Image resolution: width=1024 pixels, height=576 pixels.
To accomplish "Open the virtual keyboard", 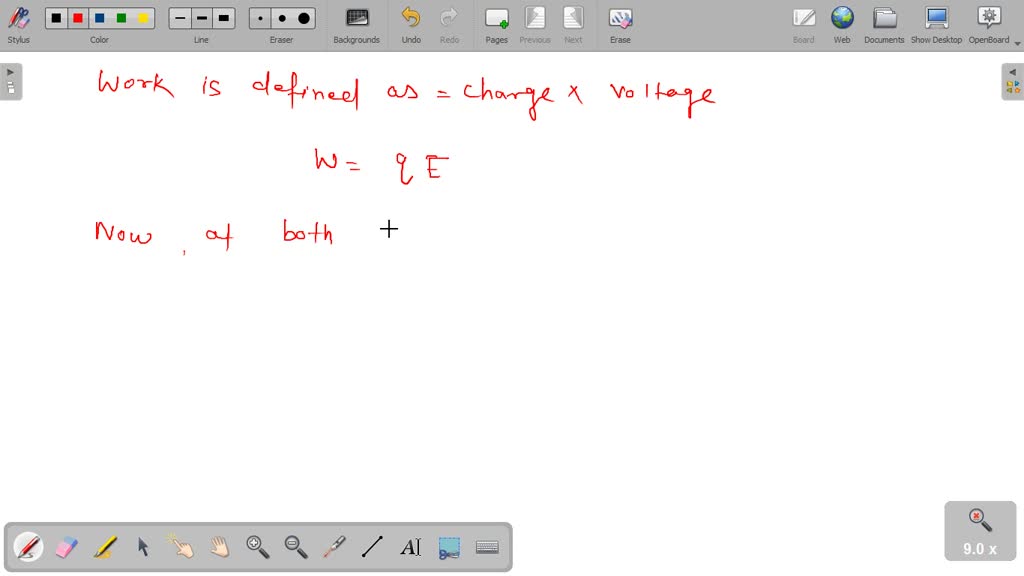I will [486, 547].
